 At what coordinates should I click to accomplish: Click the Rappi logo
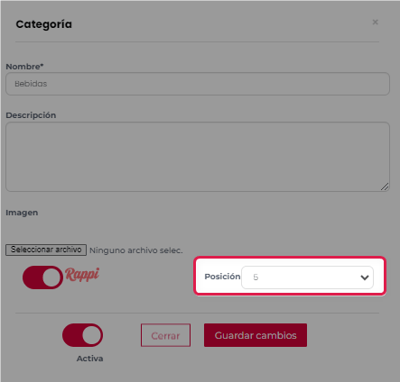point(82,274)
